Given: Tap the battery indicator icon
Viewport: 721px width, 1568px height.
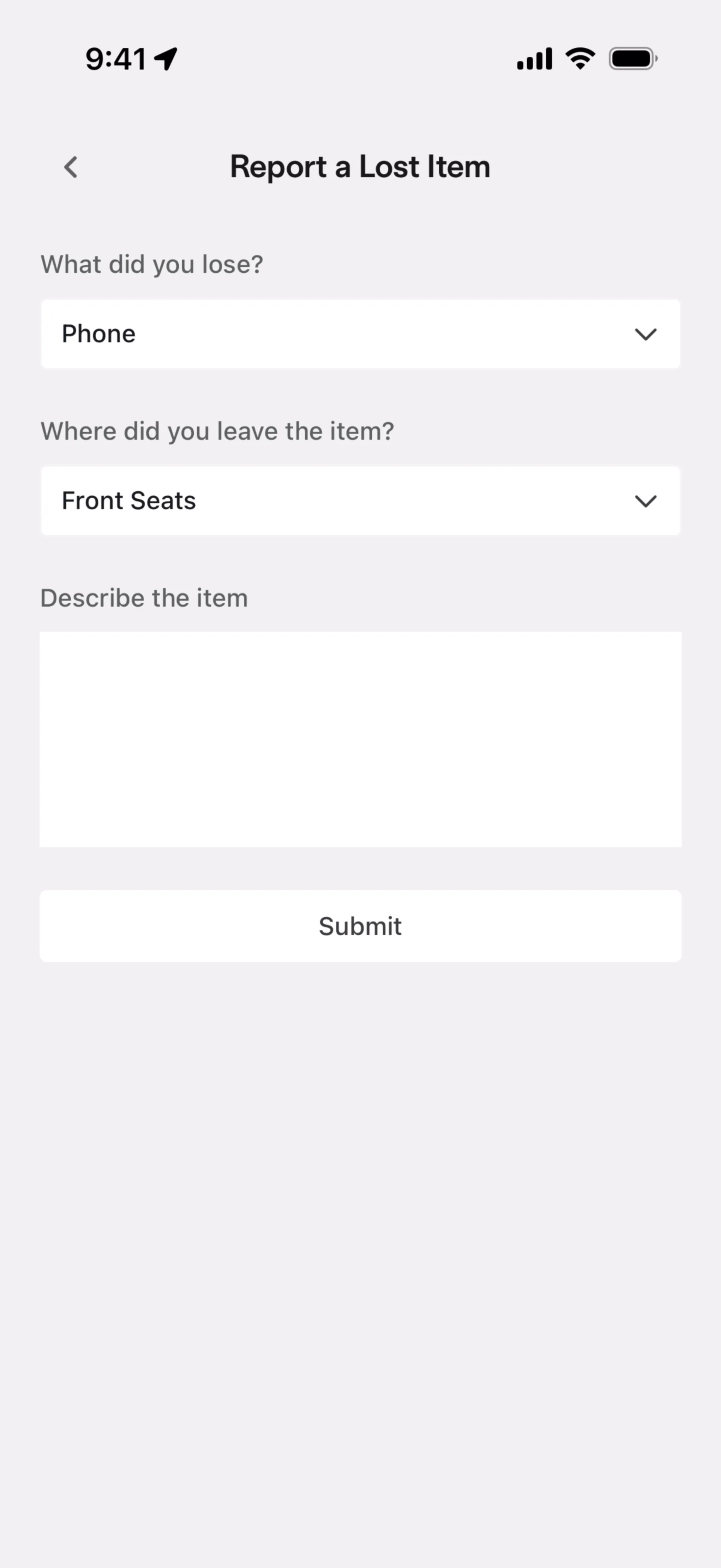Looking at the screenshot, I should tap(633, 59).
